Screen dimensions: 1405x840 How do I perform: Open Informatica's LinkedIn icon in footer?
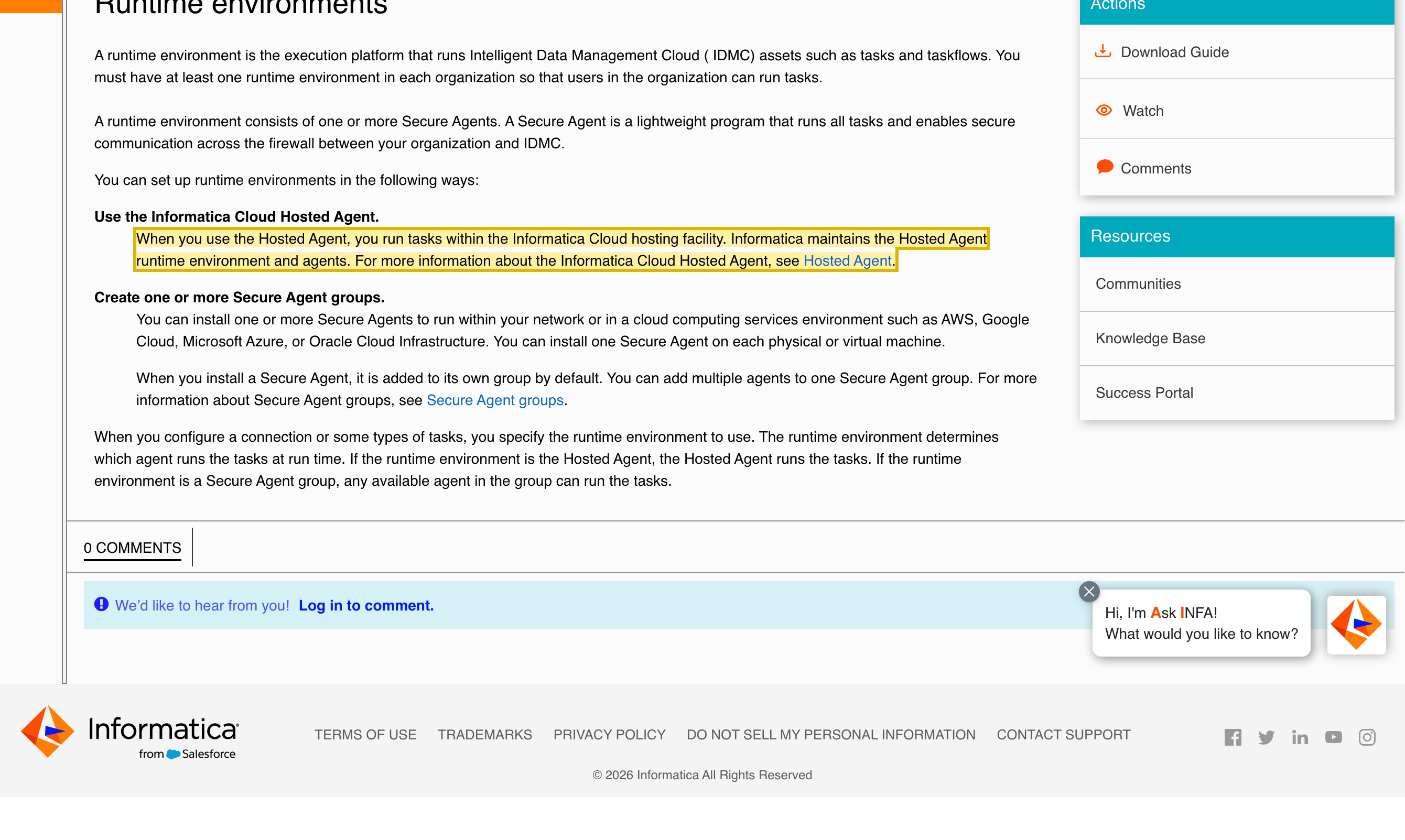pyautogui.click(x=1300, y=737)
